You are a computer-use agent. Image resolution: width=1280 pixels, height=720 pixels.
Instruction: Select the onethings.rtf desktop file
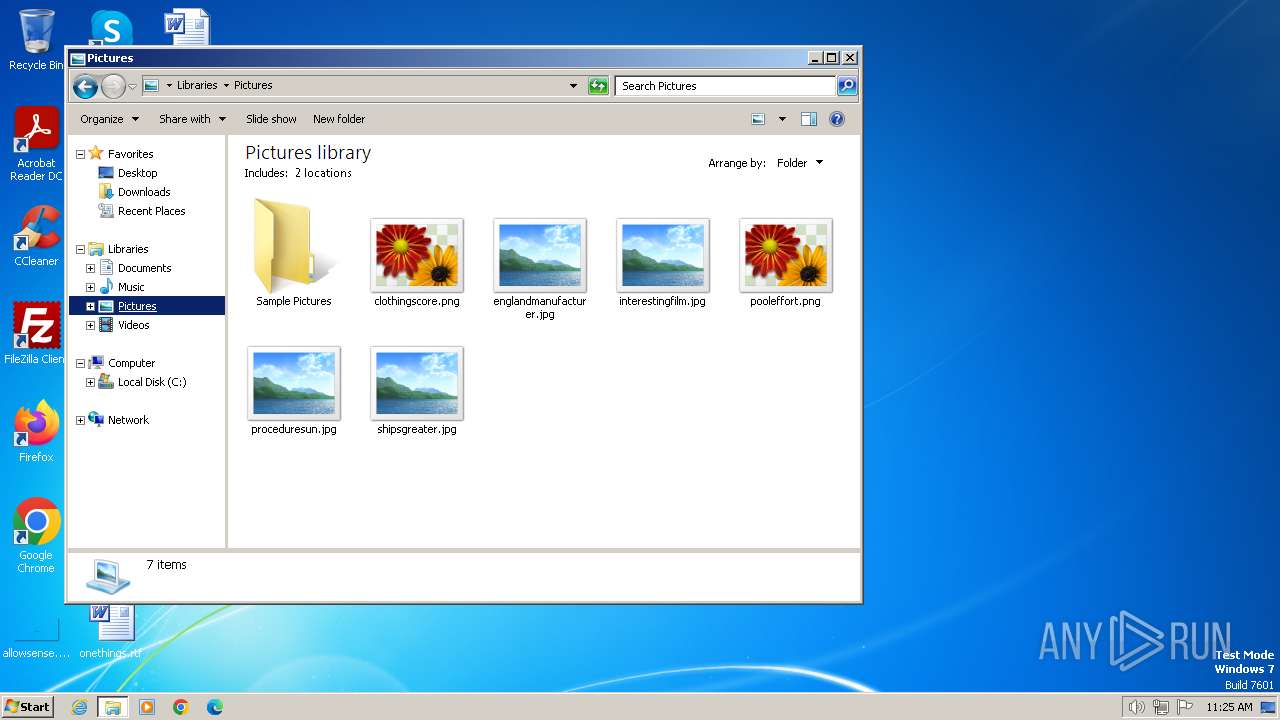point(111,632)
